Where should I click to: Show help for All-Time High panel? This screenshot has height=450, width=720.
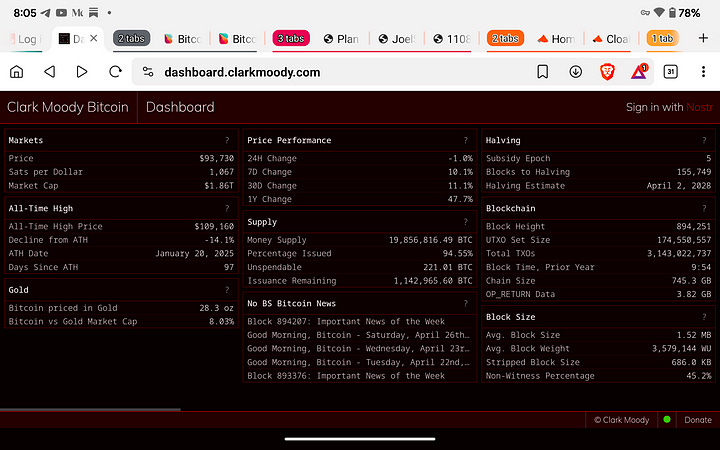point(227,208)
